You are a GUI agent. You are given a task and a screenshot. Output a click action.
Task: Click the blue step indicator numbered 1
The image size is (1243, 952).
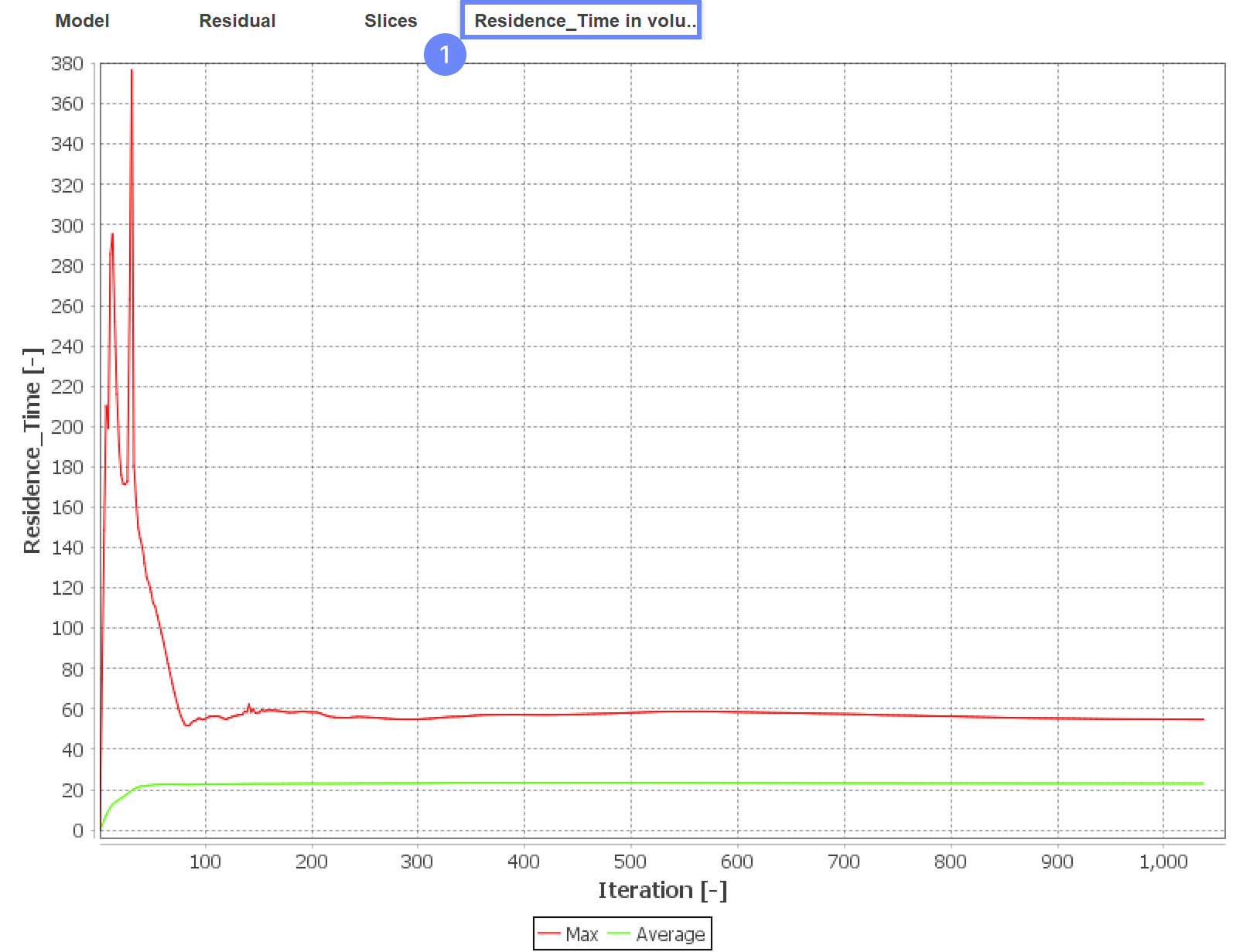445,56
